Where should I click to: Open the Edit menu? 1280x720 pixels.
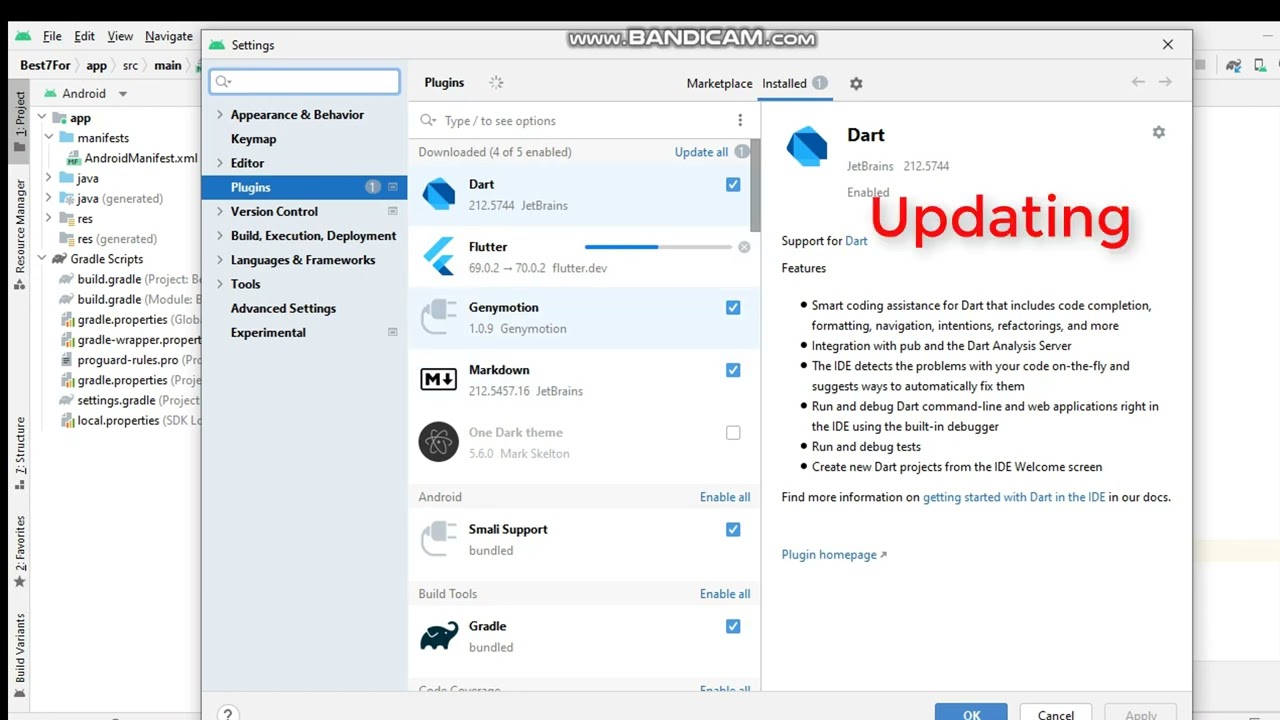[x=84, y=36]
